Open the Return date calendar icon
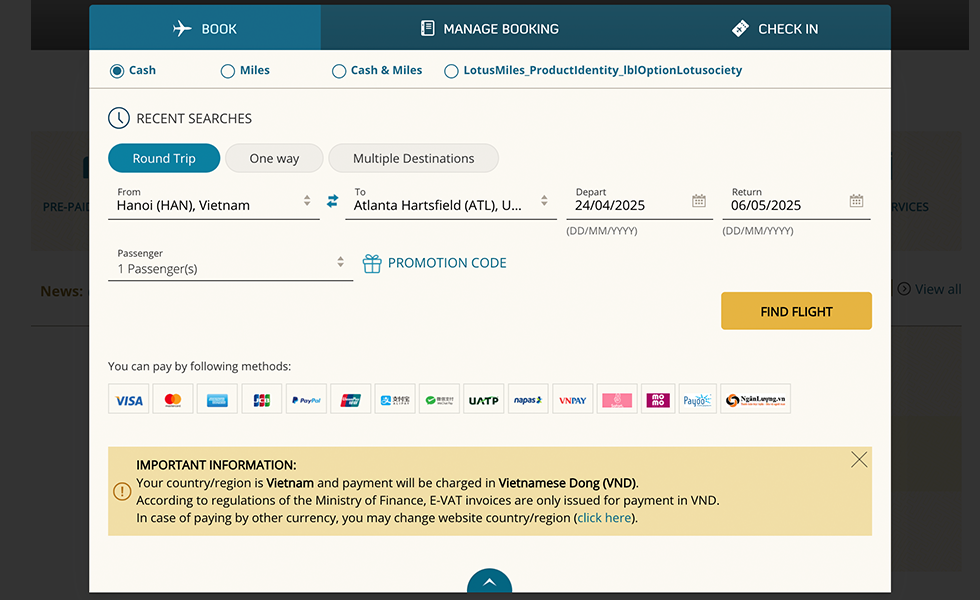This screenshot has height=600, width=980. (856, 201)
